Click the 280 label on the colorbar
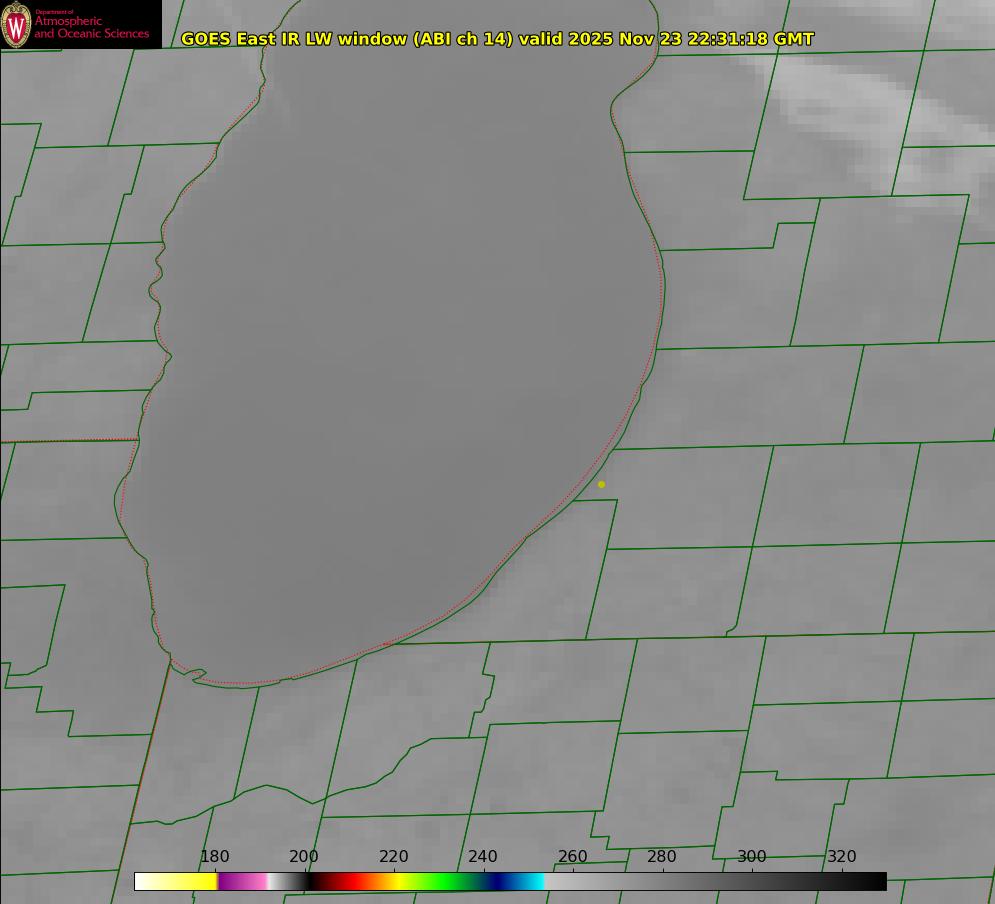The width and height of the screenshot is (995, 904). point(662,856)
